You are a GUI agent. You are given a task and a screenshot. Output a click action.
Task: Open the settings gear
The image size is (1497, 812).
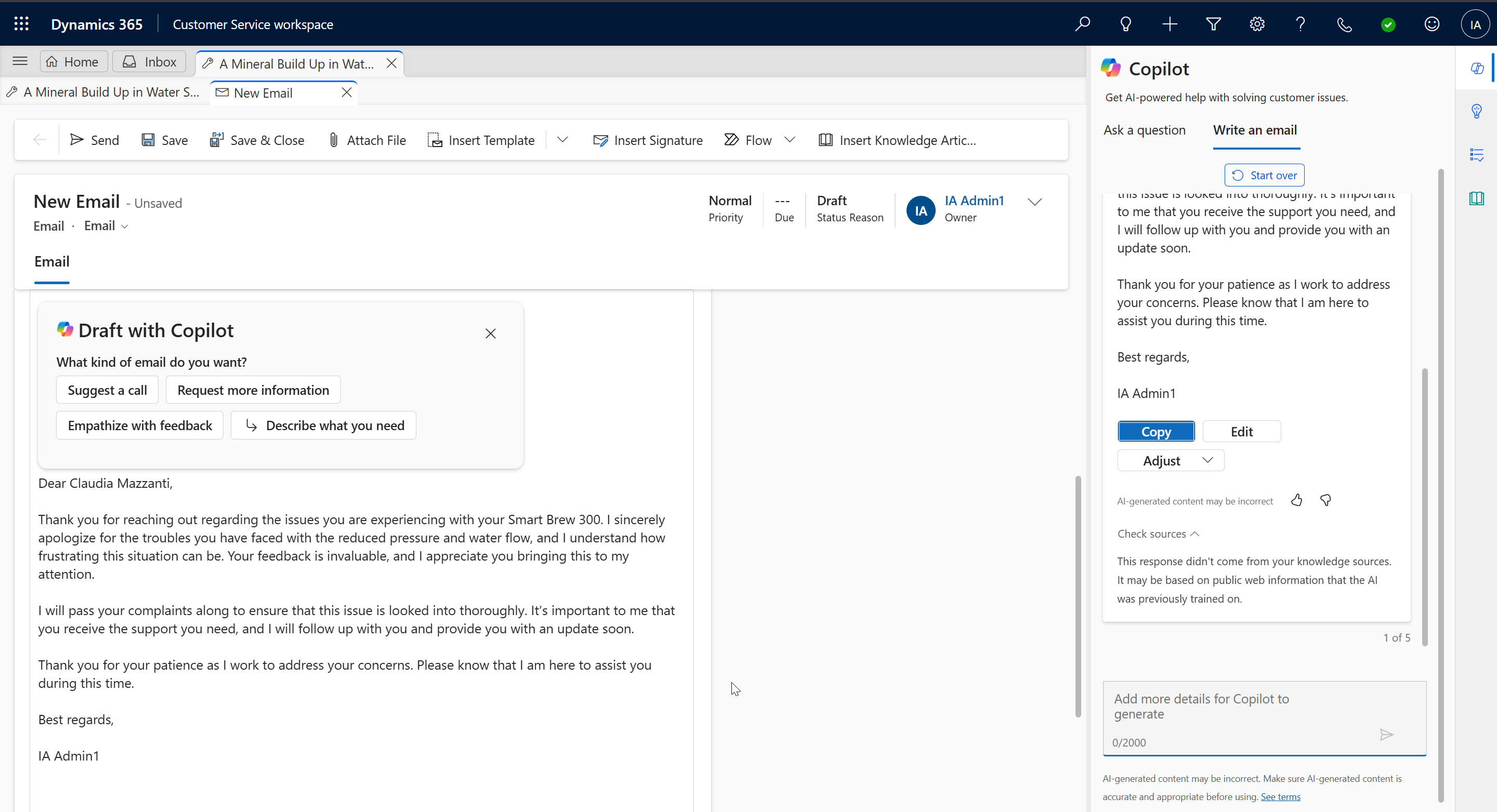1257,24
